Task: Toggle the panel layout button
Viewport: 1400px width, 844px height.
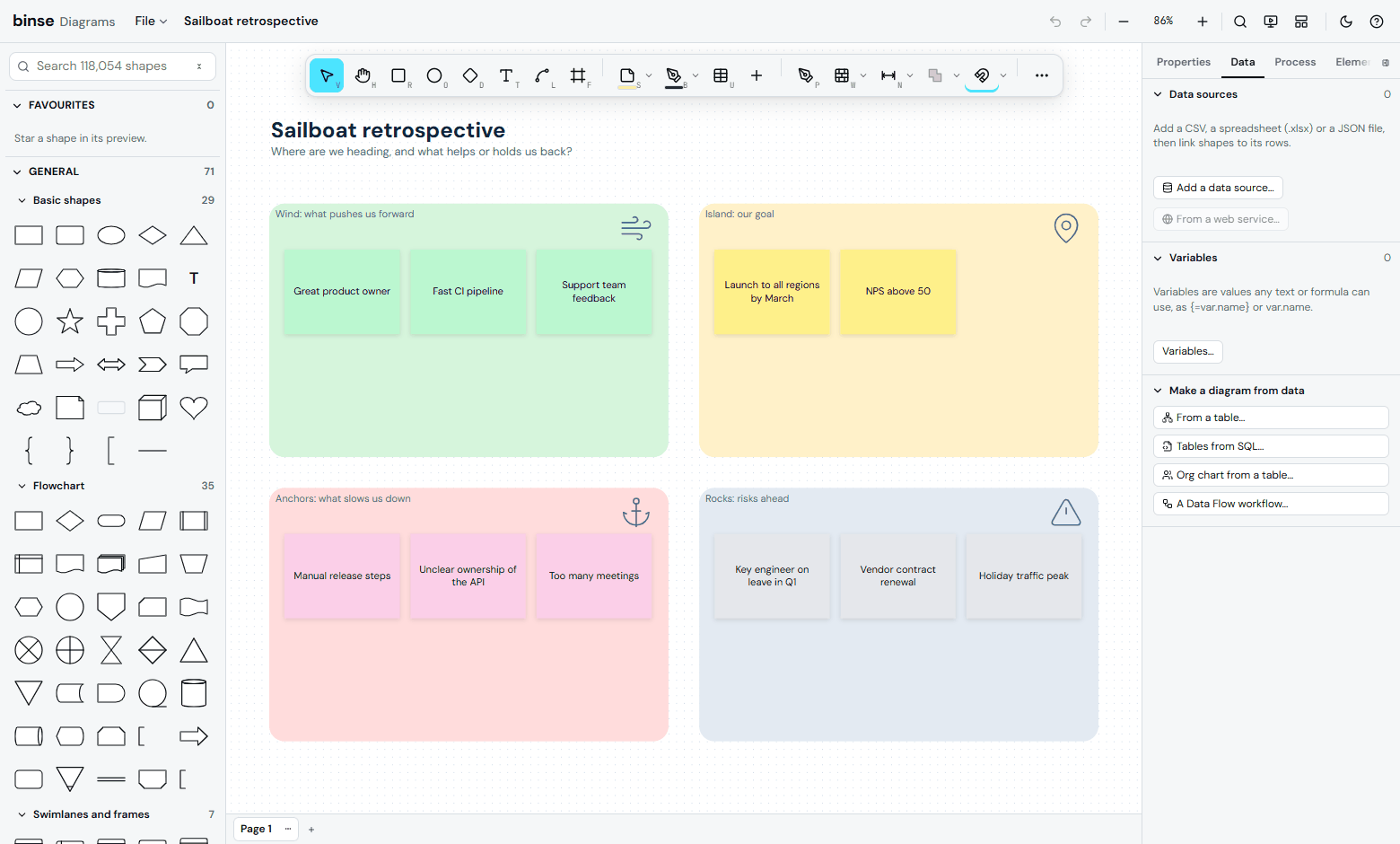Action: coord(1301,22)
